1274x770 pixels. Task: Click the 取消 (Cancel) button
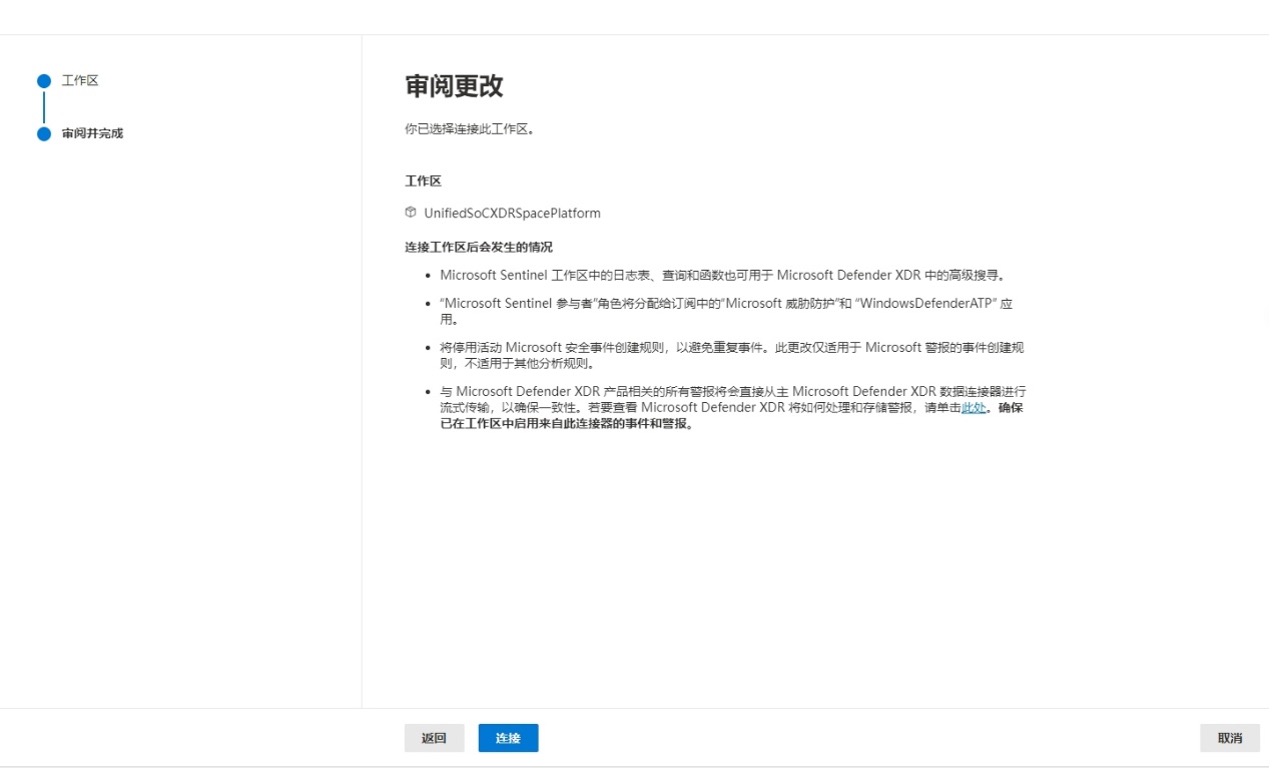(x=1230, y=738)
